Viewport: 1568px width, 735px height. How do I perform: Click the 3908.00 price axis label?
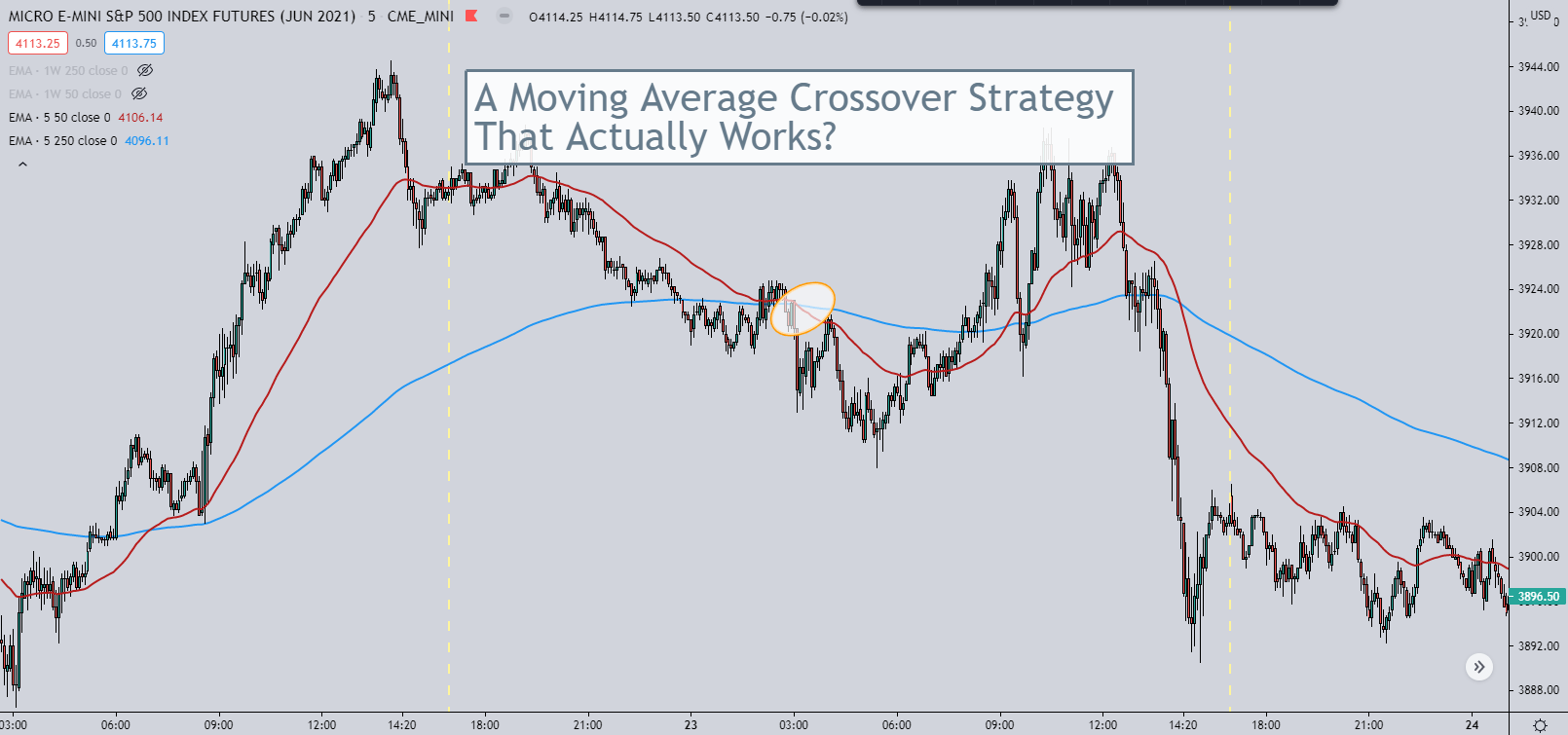[x=1539, y=467]
